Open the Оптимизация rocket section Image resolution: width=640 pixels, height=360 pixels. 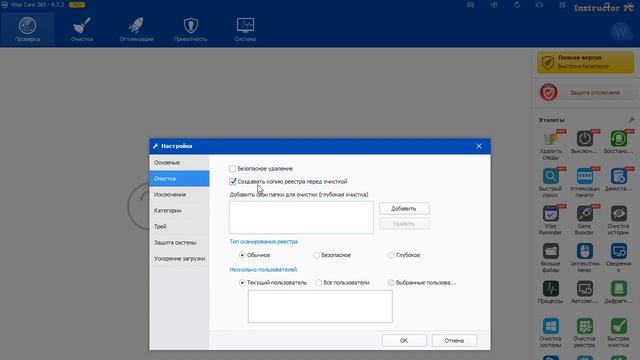click(x=136, y=29)
